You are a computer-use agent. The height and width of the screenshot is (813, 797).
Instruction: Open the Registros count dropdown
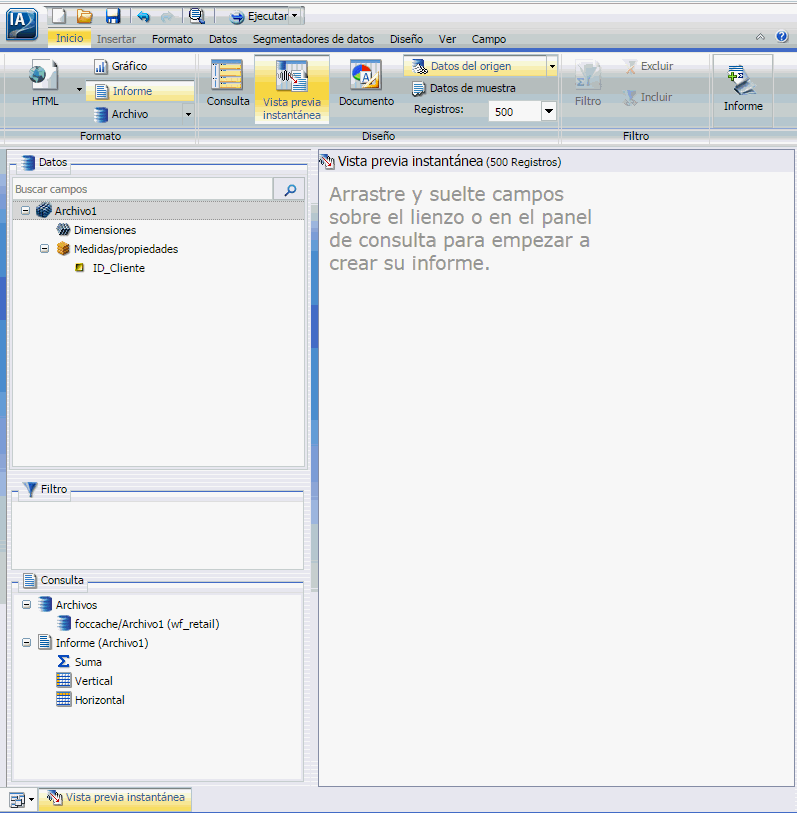click(x=549, y=111)
